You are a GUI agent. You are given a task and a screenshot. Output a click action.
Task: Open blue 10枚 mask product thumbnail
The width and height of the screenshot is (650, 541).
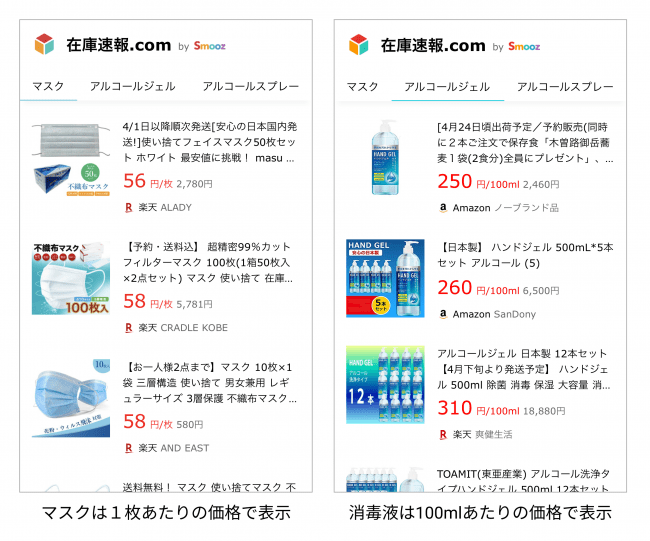(x=71, y=398)
